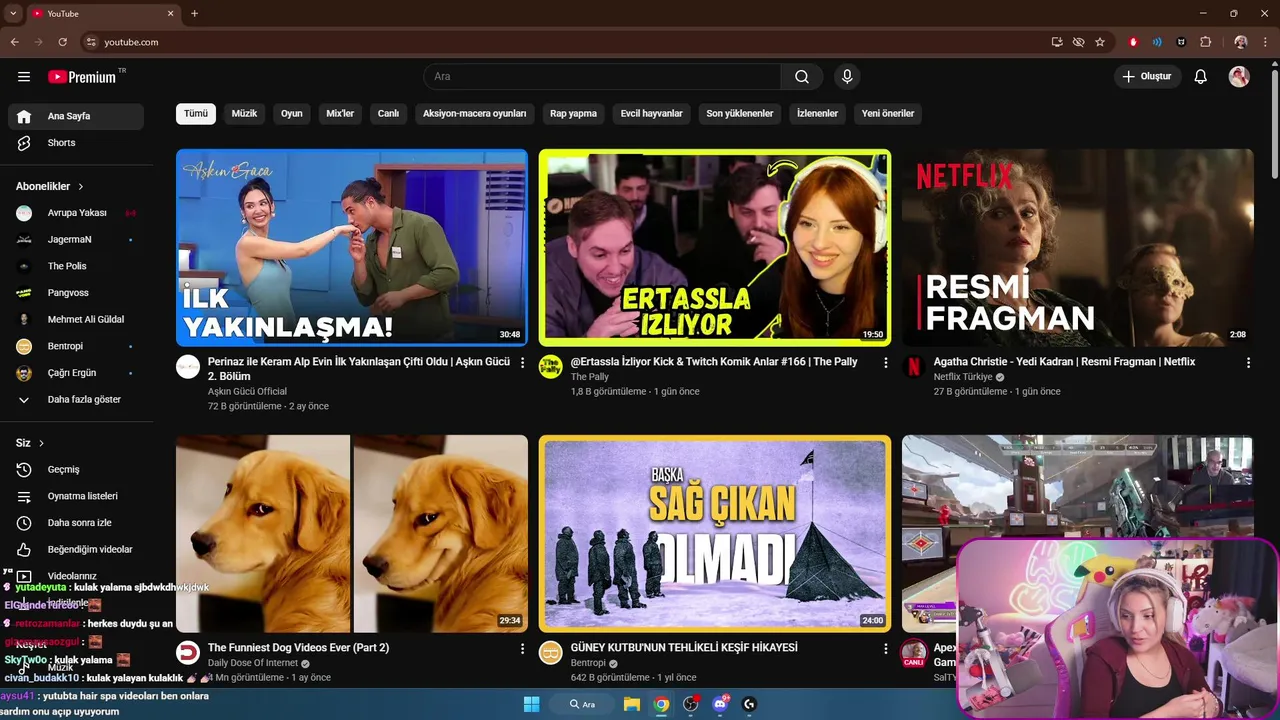This screenshot has width=1280, height=720.
Task: Open The Pally channel name link
Action: tap(590, 377)
